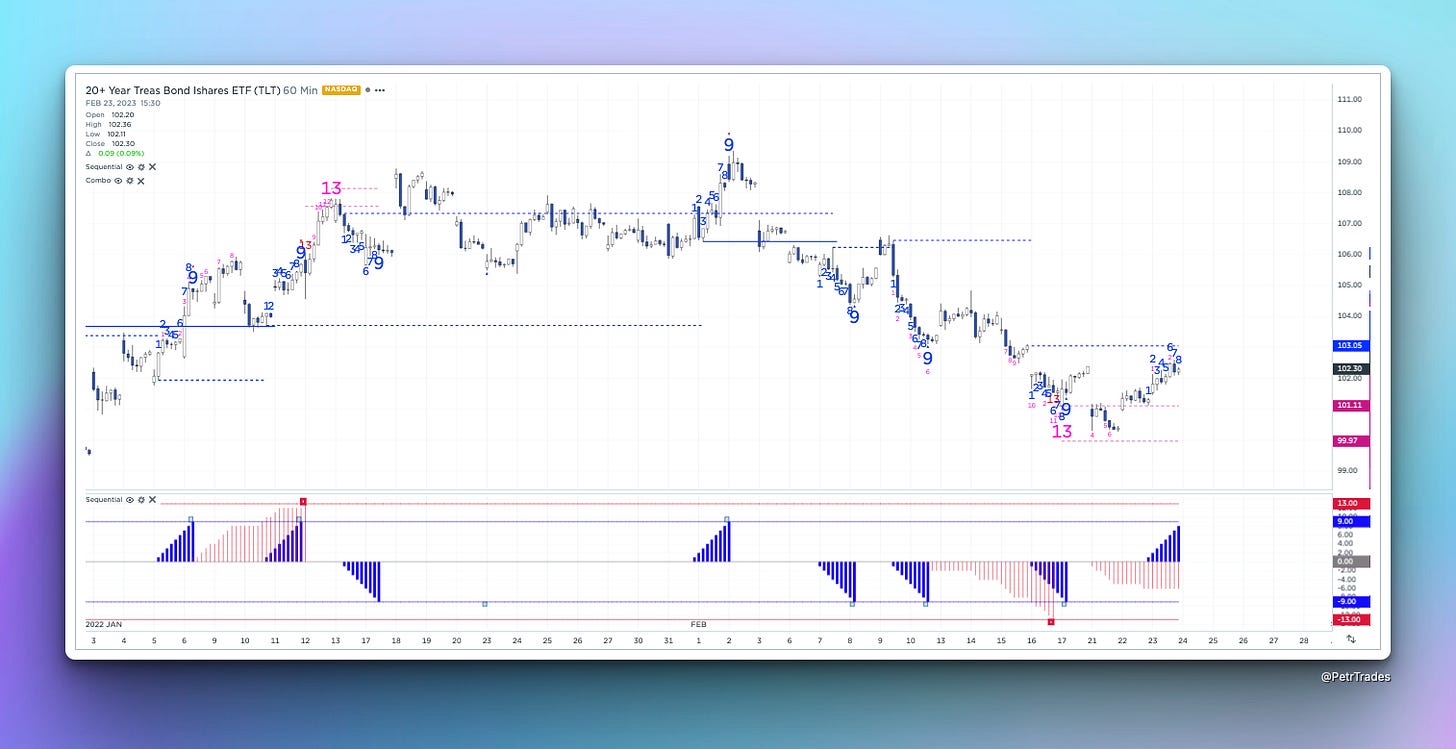
Task: Open settings gear of the lower-panel Sequential study
Action: tap(140, 499)
